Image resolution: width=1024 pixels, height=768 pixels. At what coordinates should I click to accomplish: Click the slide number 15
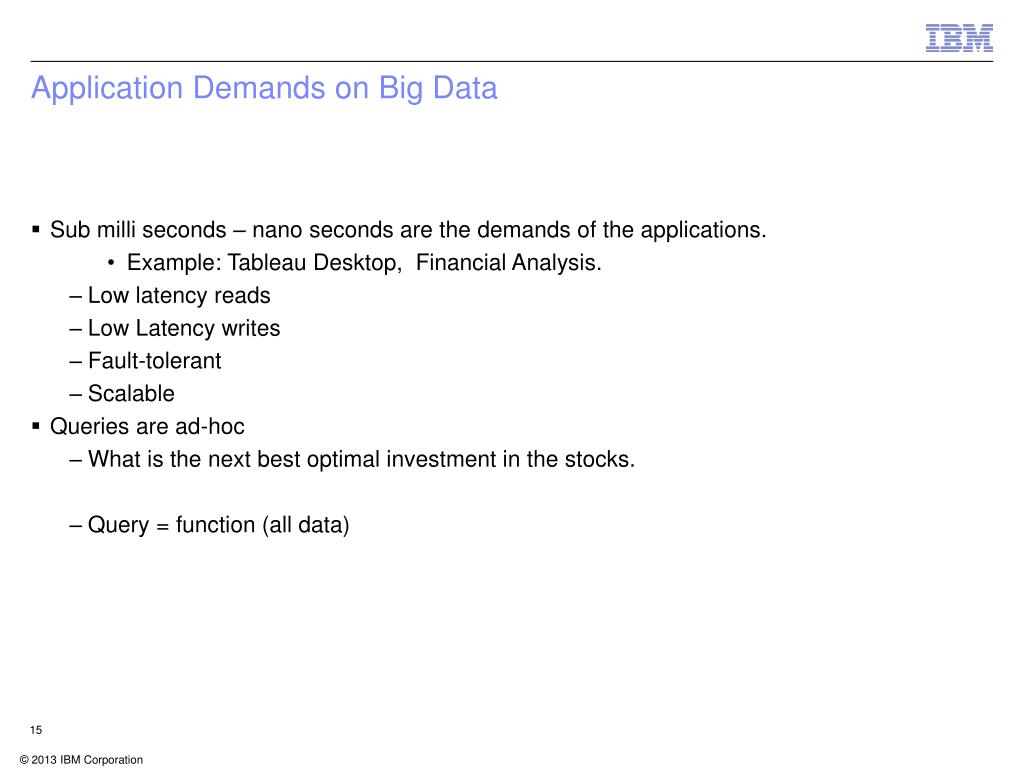click(x=36, y=730)
